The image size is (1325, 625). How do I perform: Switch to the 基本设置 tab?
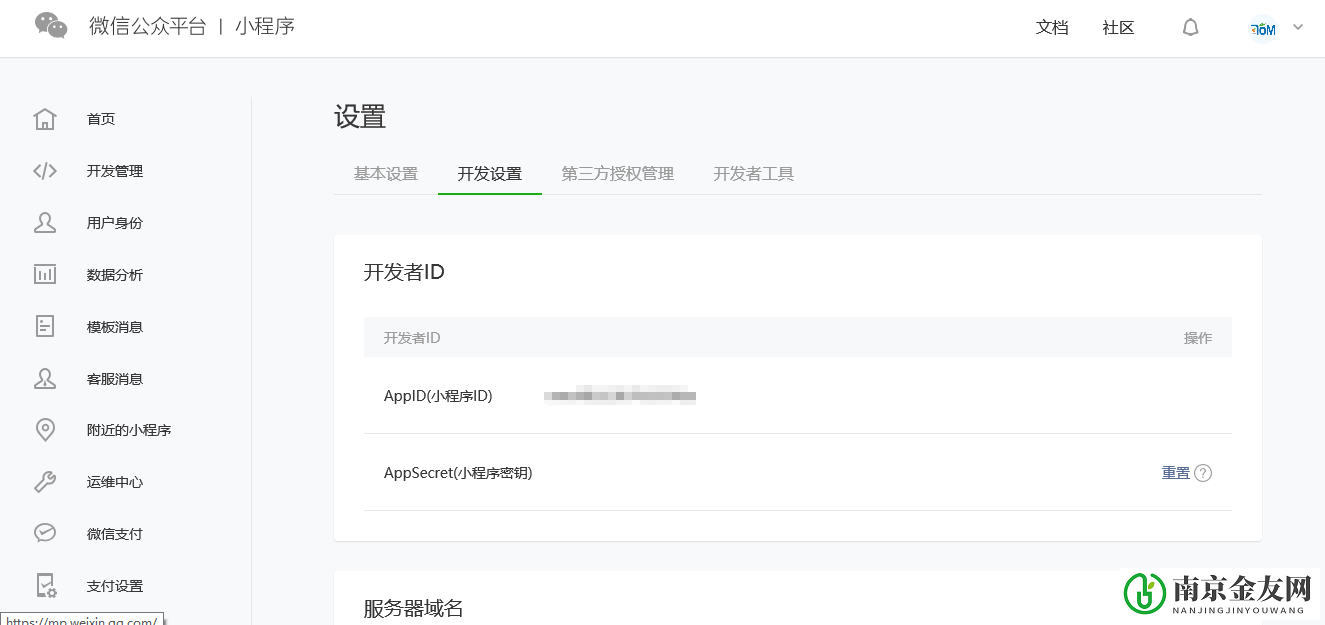[384, 173]
